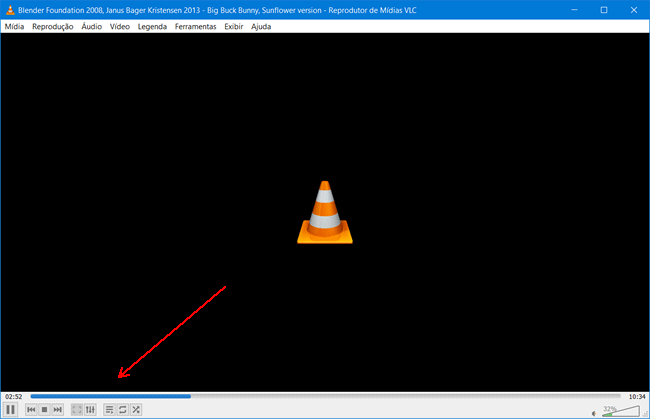
Task: Open the Ferramentas menu
Action: tap(195, 26)
